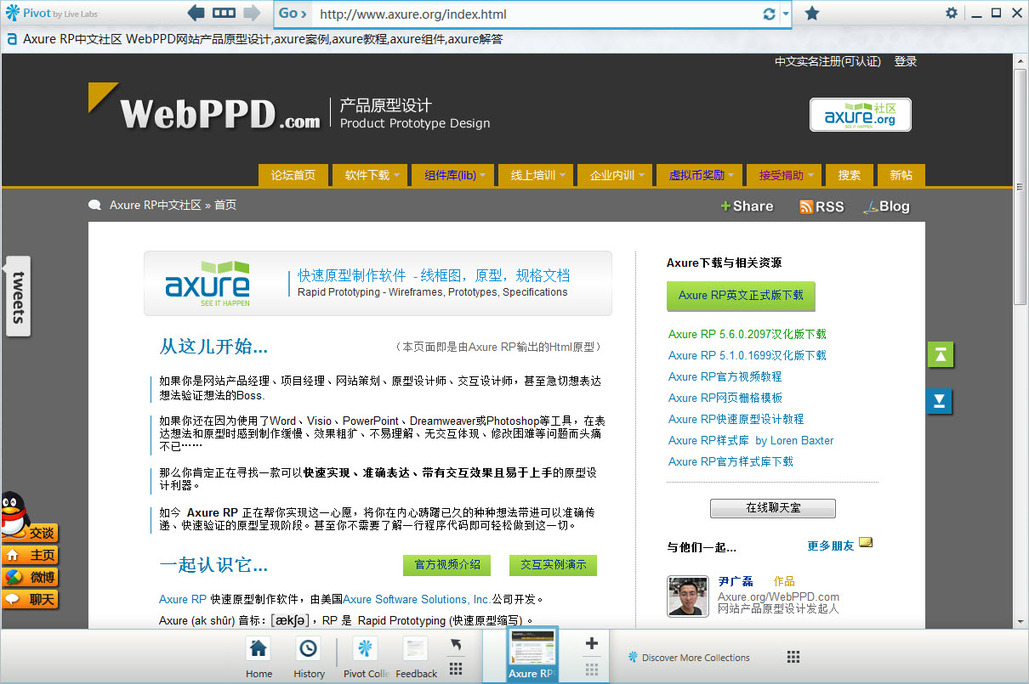Open Pivot Collections in the bottom bar
The width and height of the screenshot is (1029, 684).
coord(366,657)
